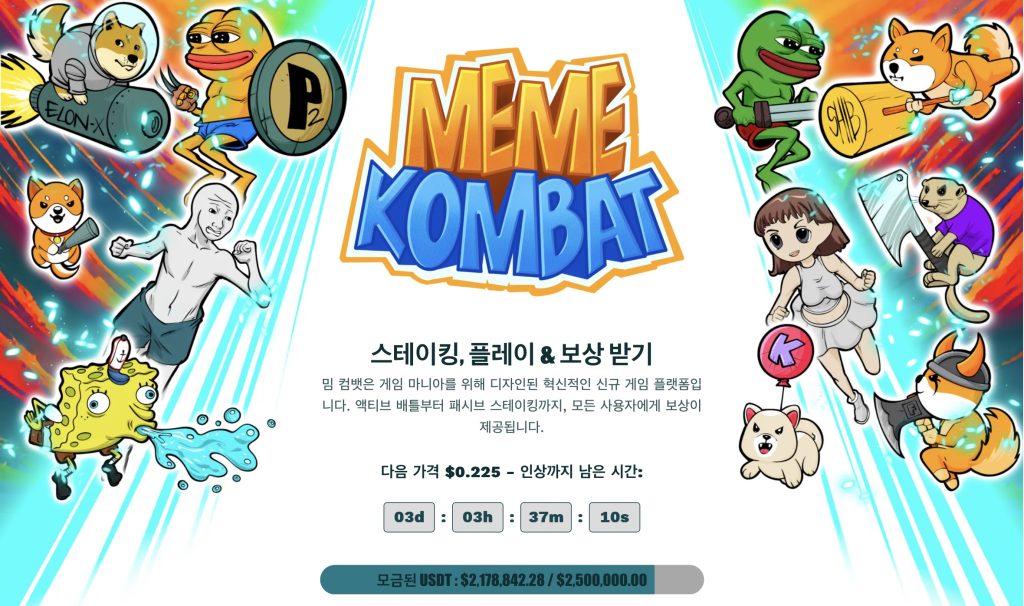Click the purple K balloon
The width and height of the screenshot is (1024, 606).
(784, 353)
